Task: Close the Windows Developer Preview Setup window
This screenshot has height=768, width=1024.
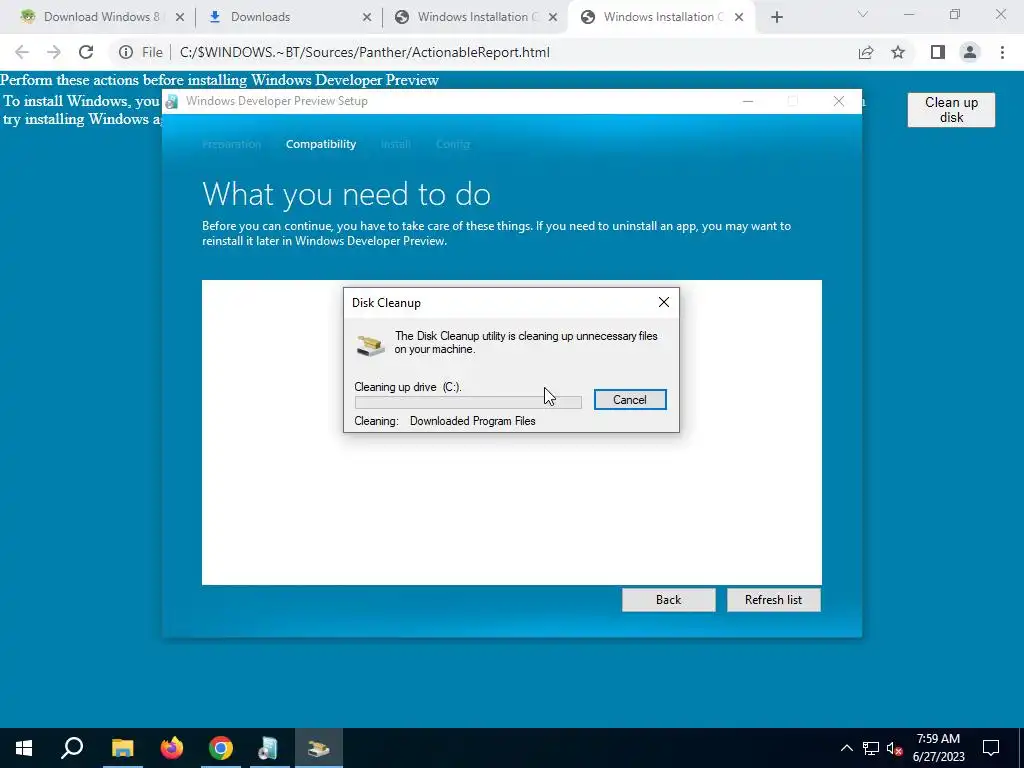Action: coord(839,101)
